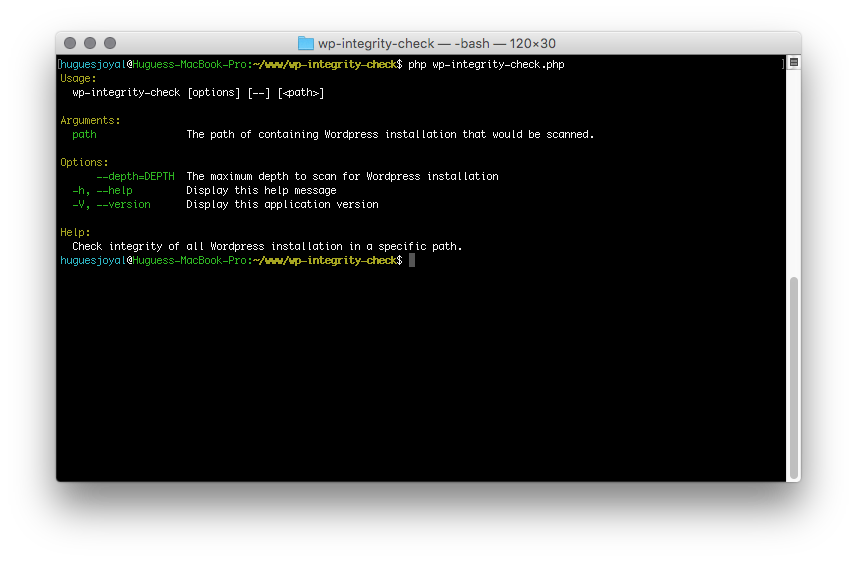The width and height of the screenshot is (857, 562).
Task: Zoom the window using the third title bar button
Action: [110, 43]
